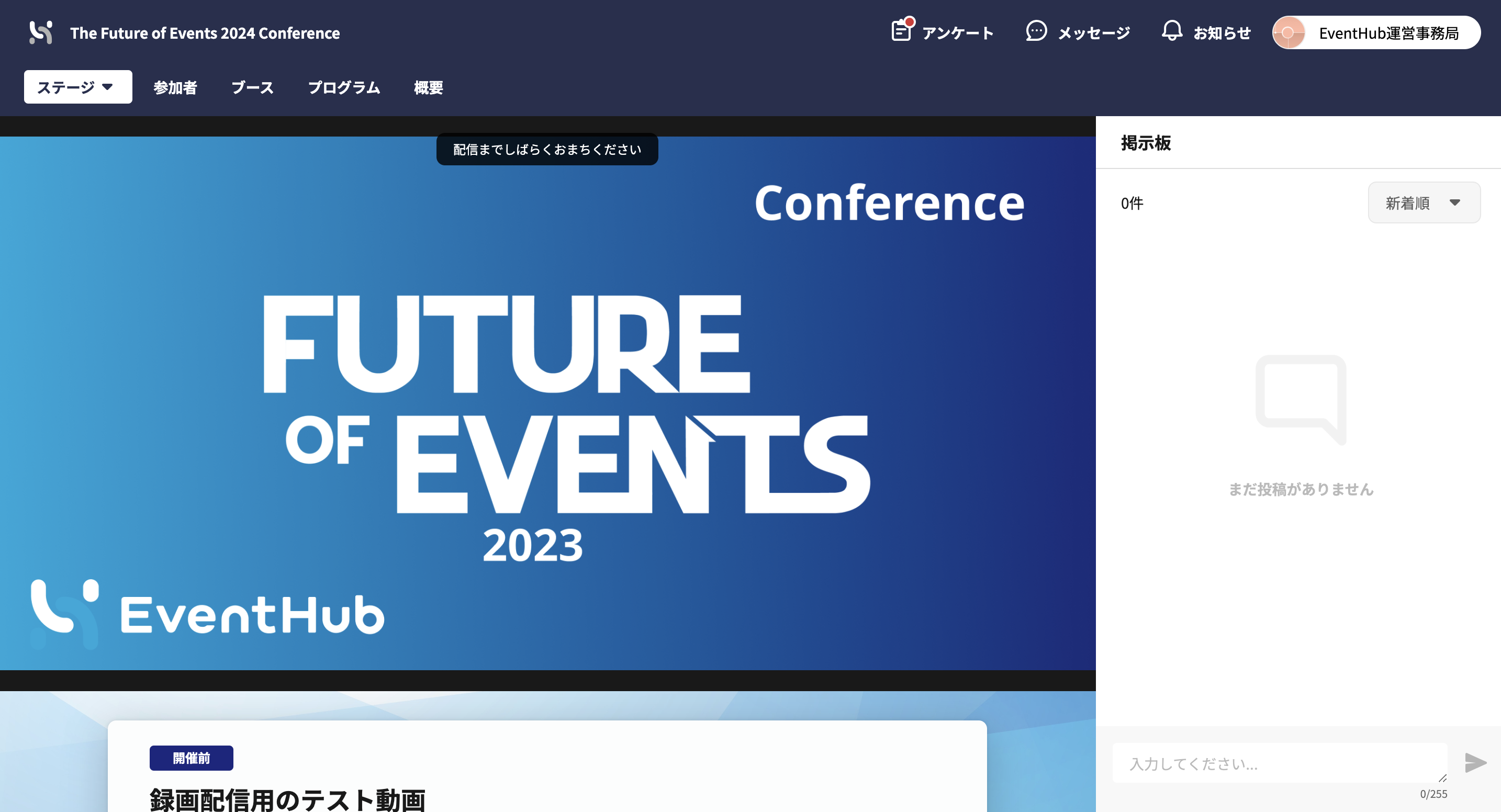Click the お知らせ bell icon
The height and width of the screenshot is (812, 1501).
tap(1172, 31)
